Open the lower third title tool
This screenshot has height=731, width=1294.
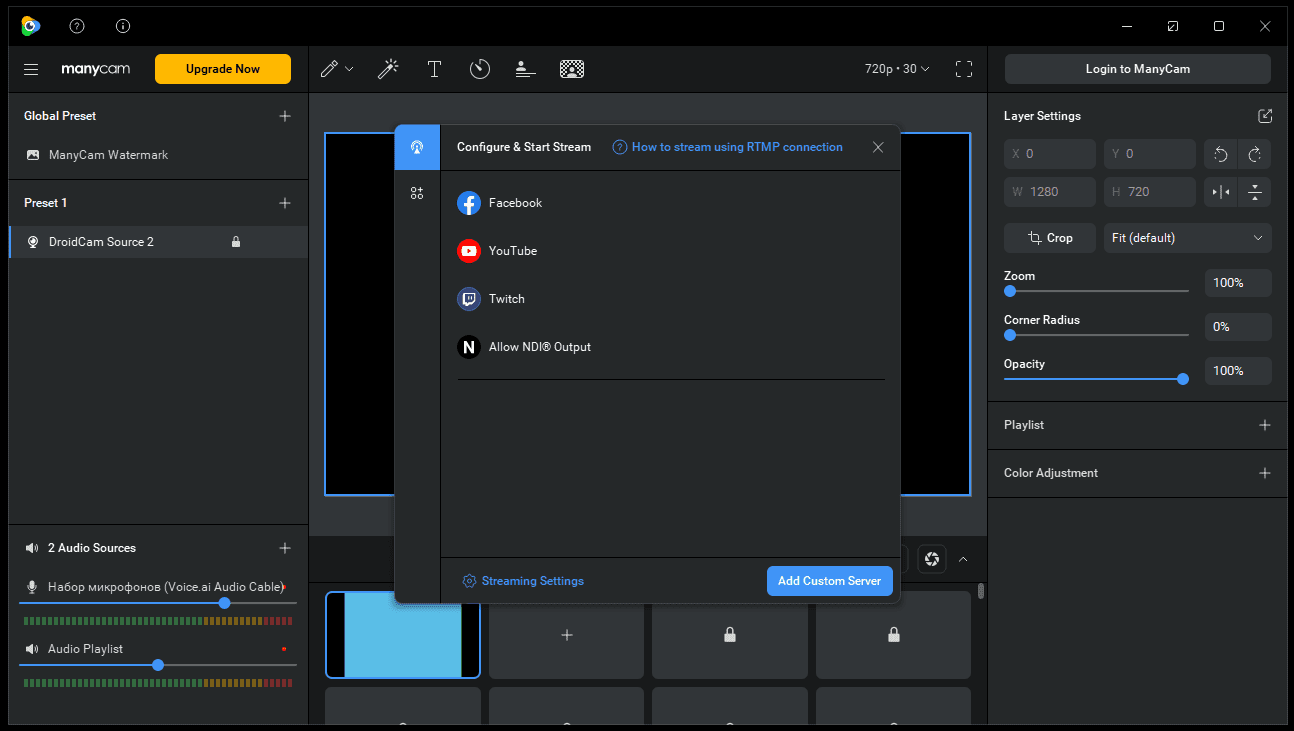tap(525, 69)
